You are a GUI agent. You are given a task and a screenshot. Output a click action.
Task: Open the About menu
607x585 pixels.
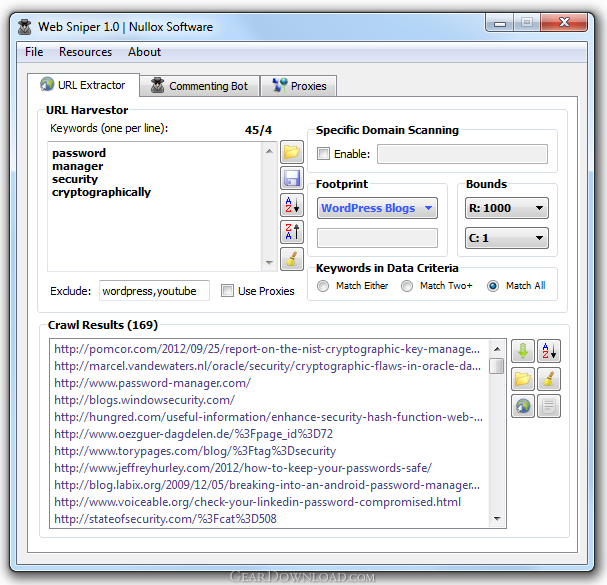point(144,52)
